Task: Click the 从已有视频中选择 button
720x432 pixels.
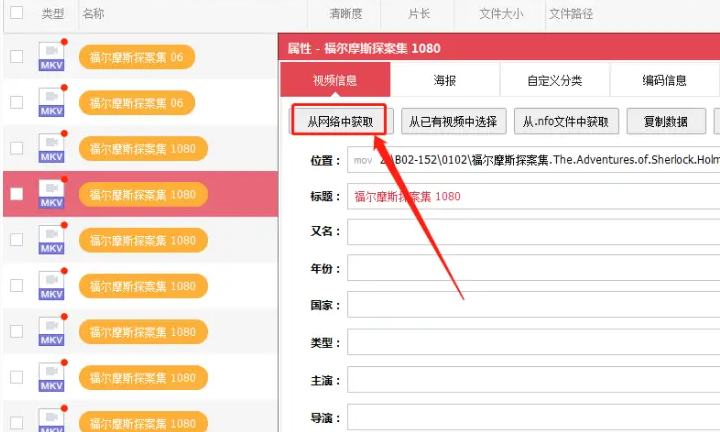Action: pos(454,121)
